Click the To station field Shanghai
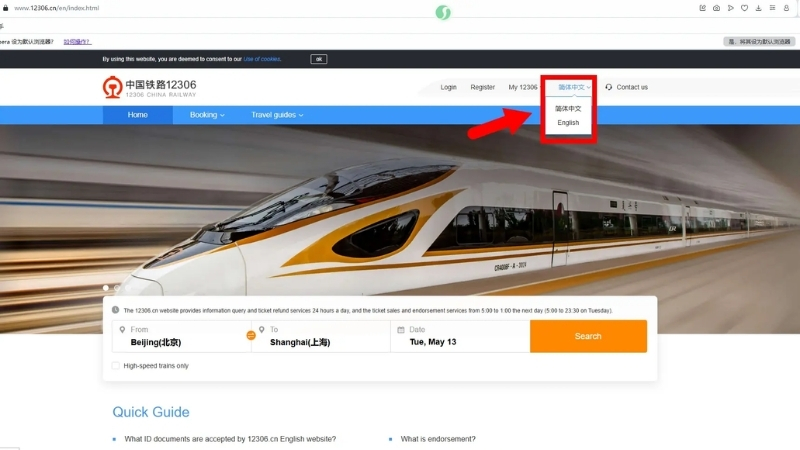 pos(321,336)
